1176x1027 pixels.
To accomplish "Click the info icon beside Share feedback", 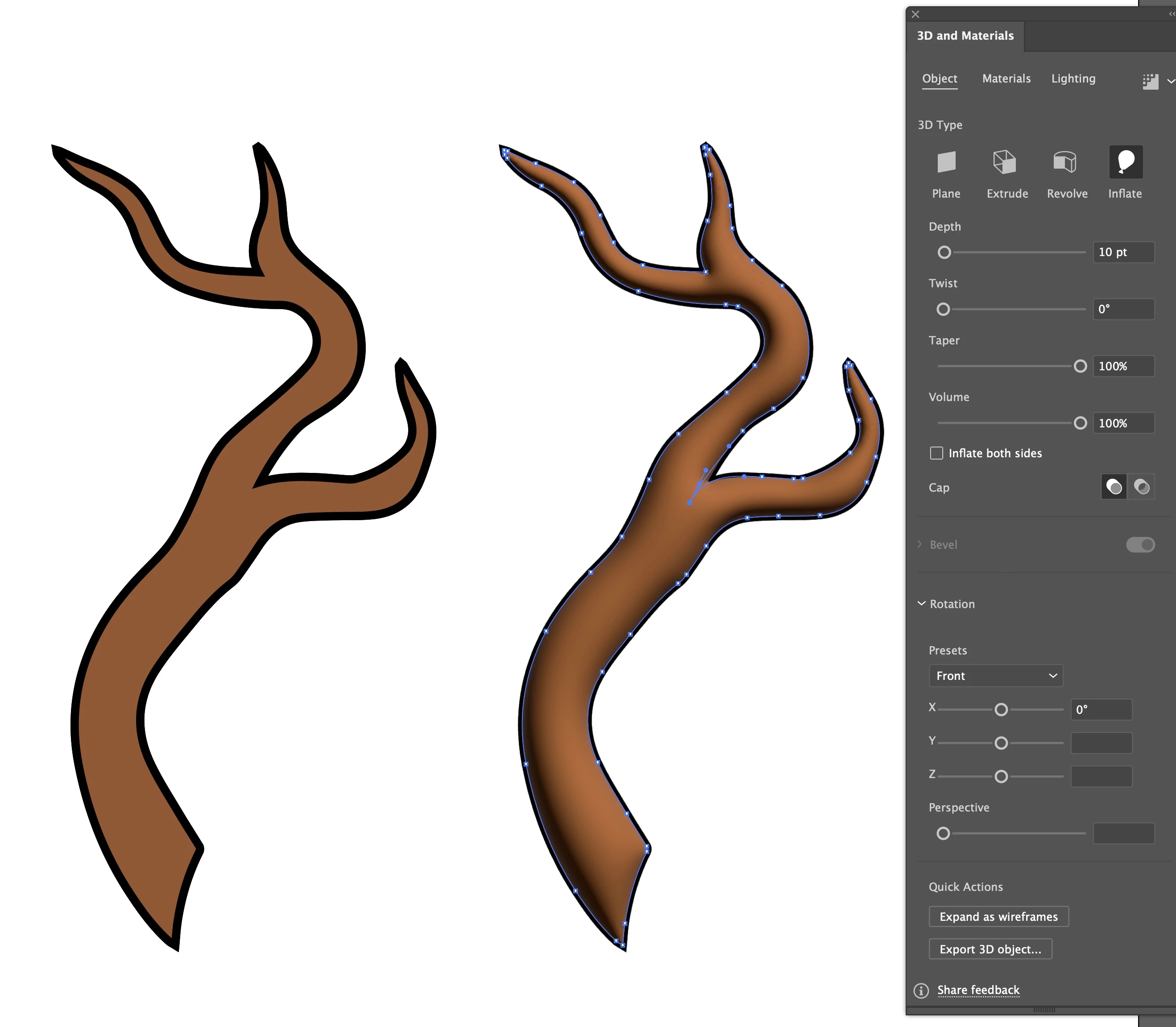I will 921,990.
